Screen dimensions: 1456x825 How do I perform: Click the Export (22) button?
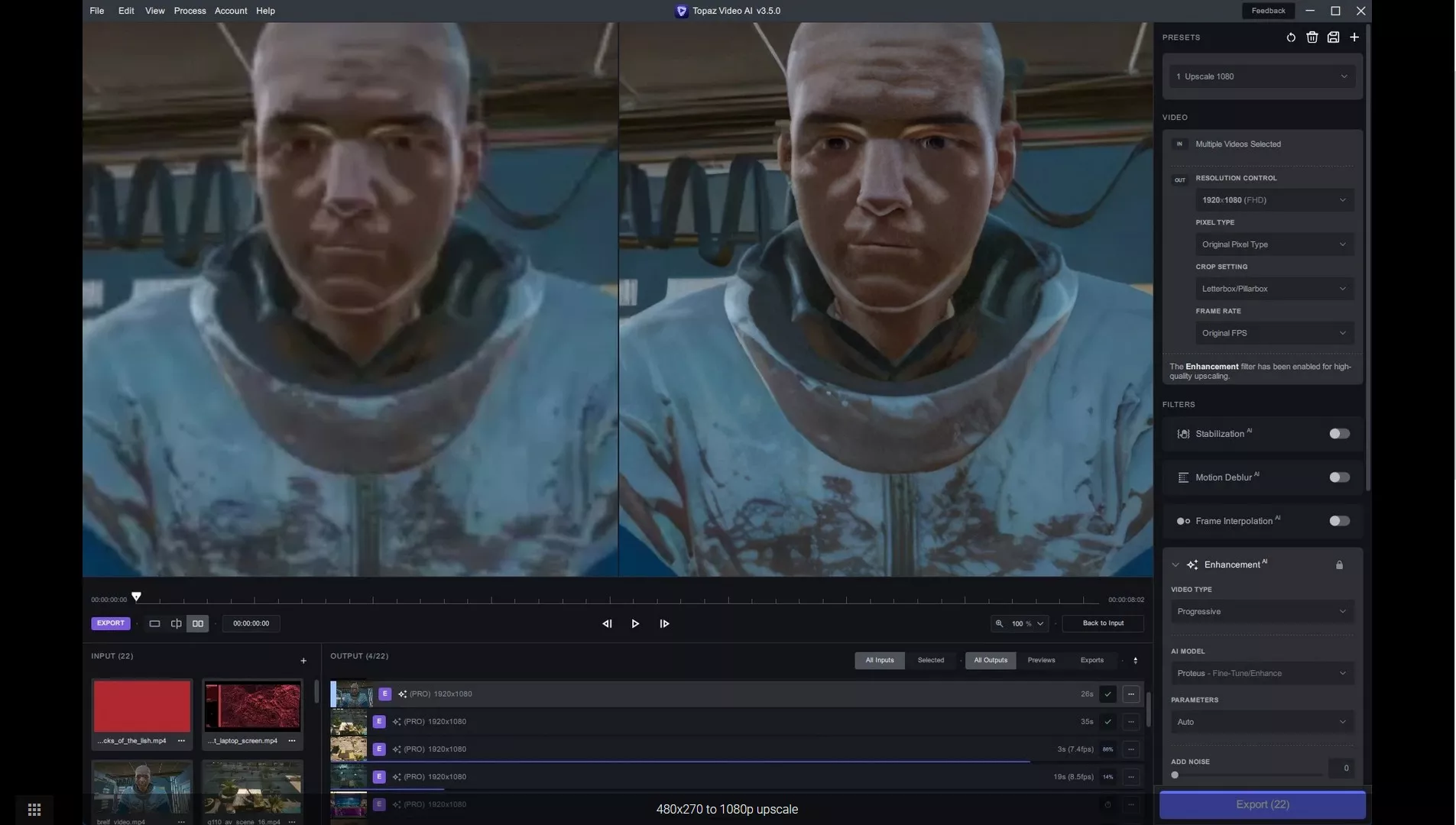[1263, 805]
